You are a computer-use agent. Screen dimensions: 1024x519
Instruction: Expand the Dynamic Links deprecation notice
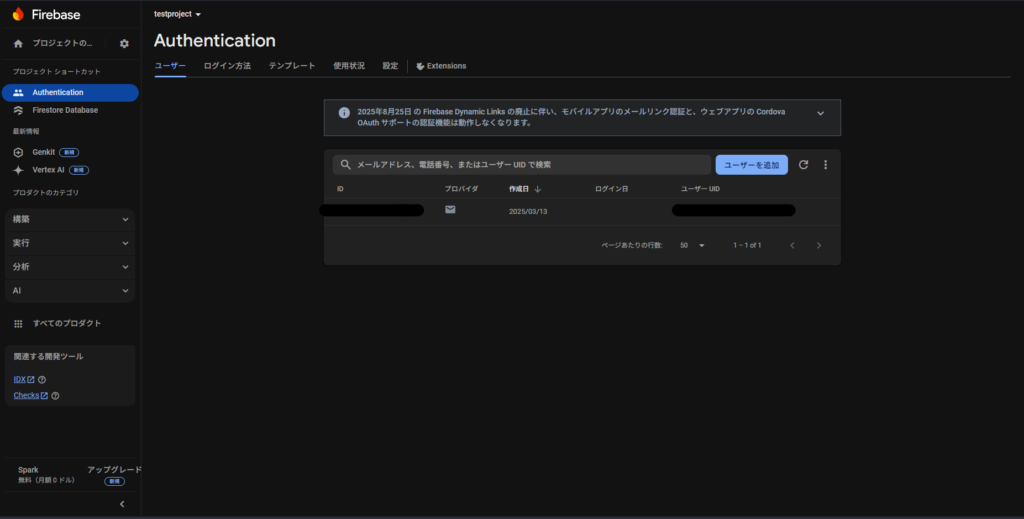(820, 113)
